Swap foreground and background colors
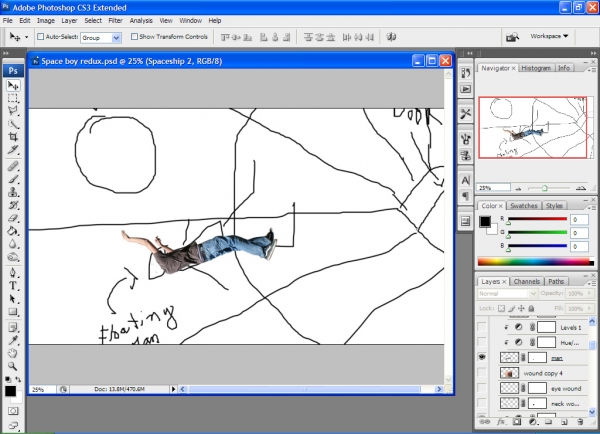 click(18, 379)
